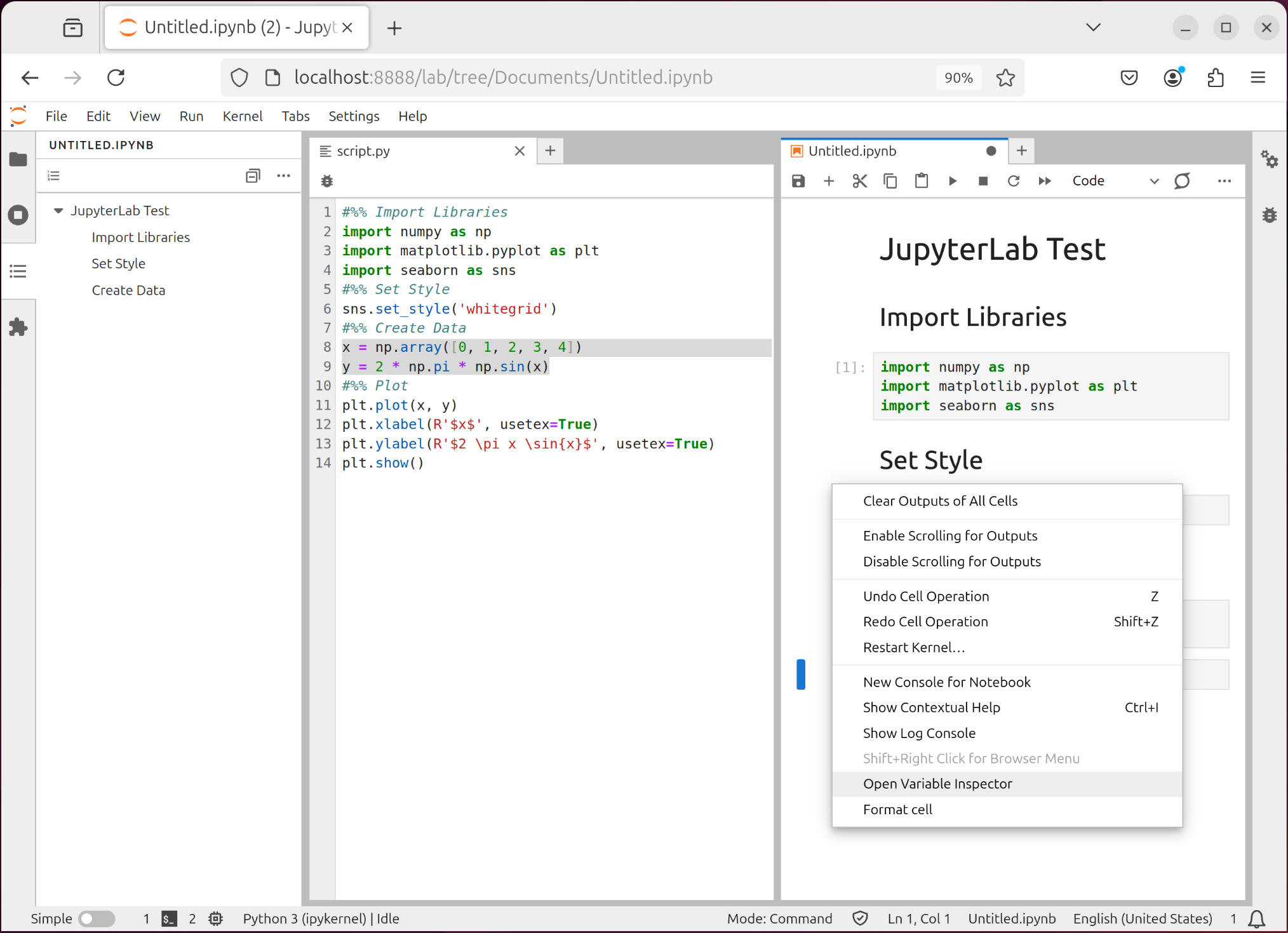Viewport: 1288px width, 933px height.
Task: Open the right sidebar Debugger bug icon
Action: [1270, 215]
